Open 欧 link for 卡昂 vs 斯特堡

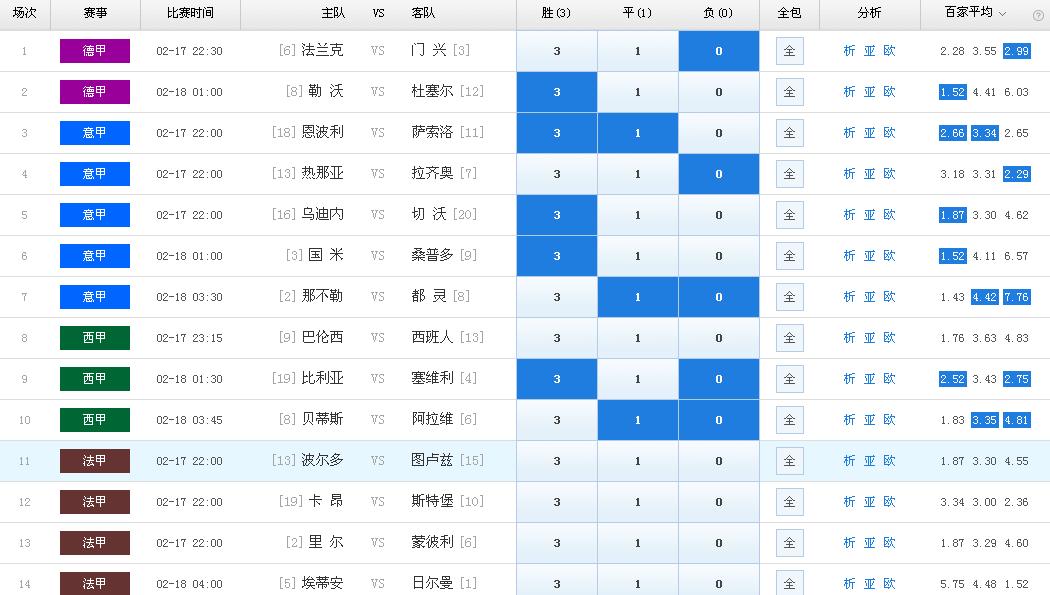[889, 502]
